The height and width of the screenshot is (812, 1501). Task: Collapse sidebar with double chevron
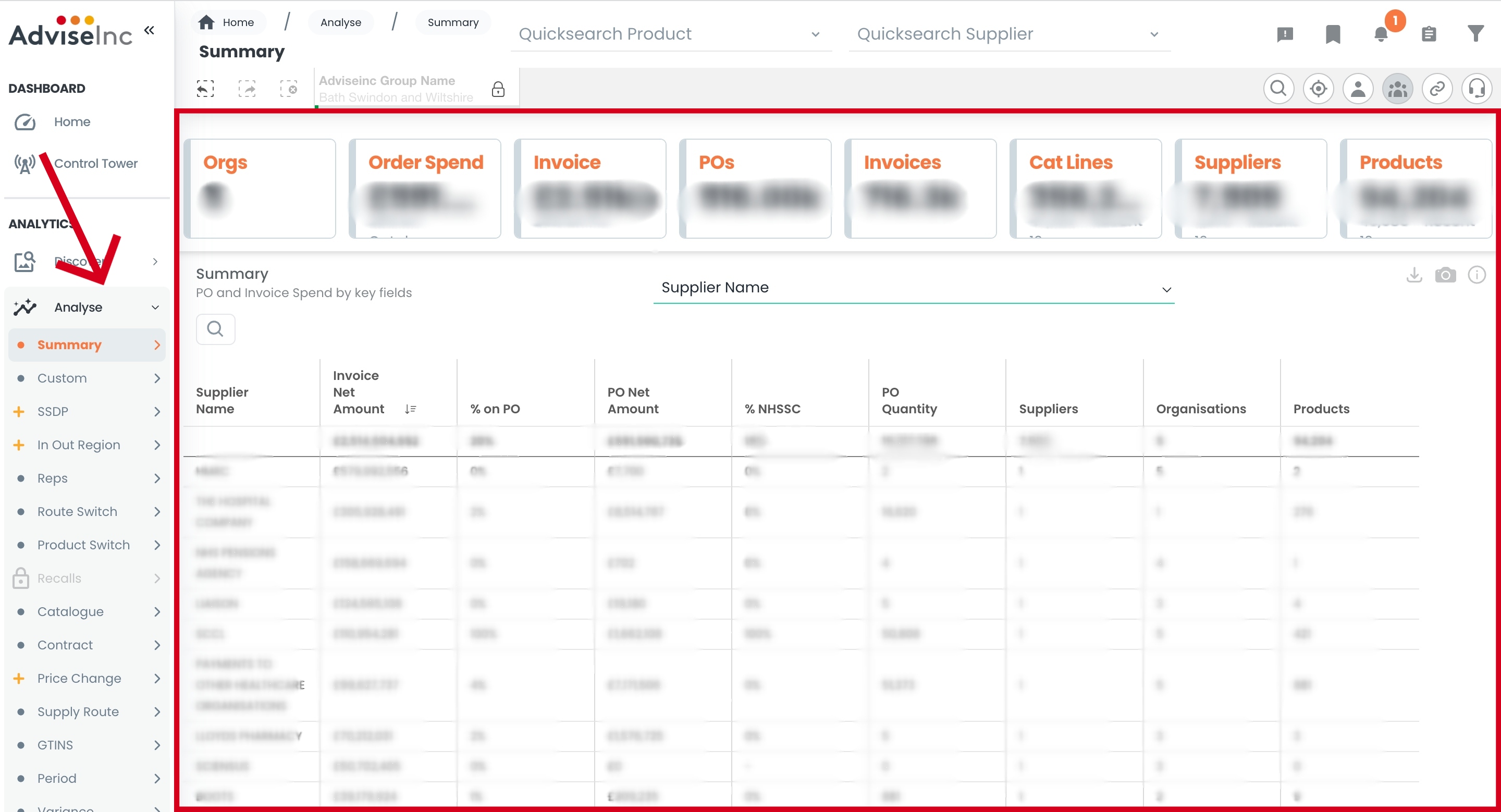[149, 30]
